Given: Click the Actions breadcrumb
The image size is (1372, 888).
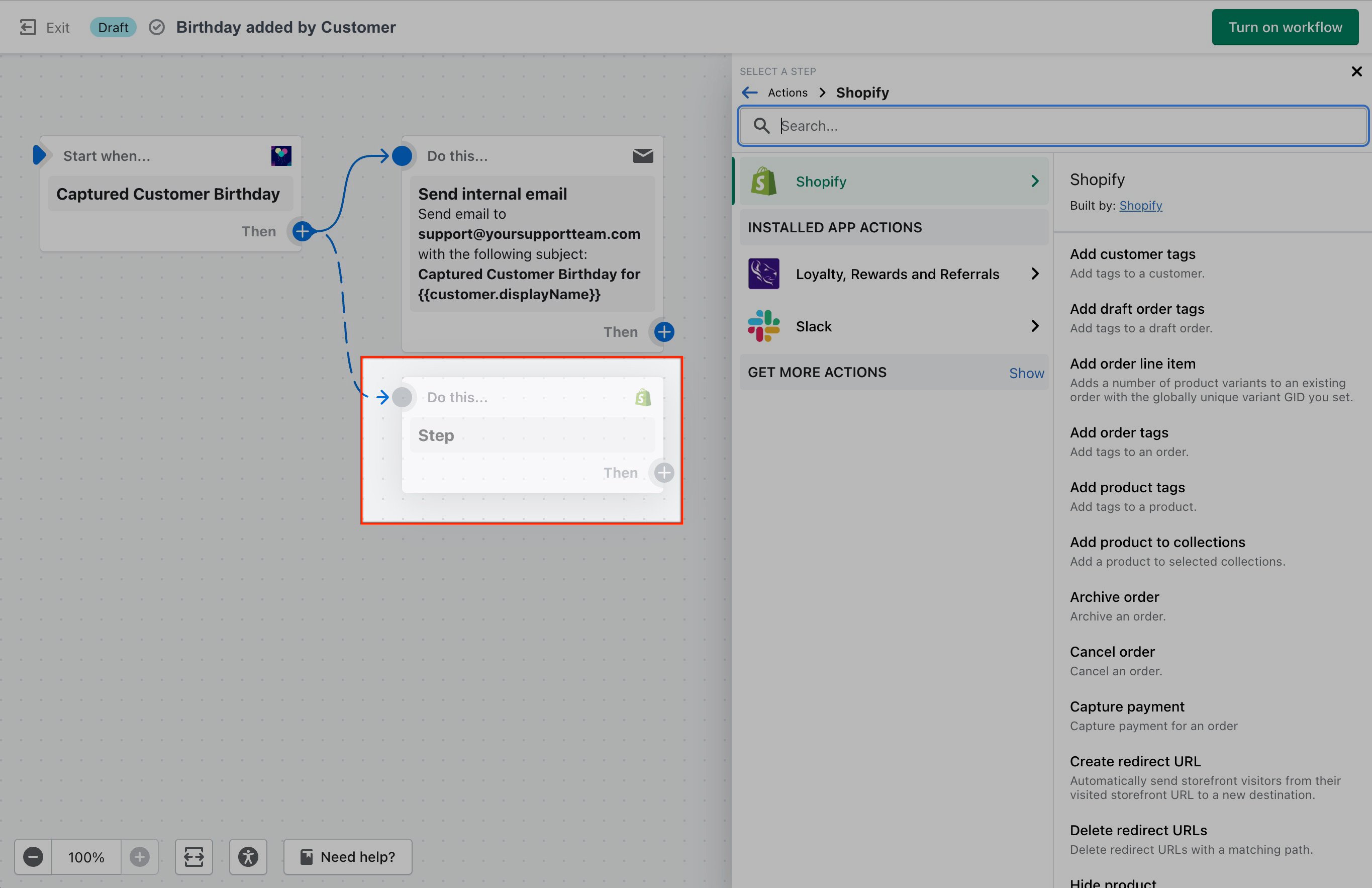Looking at the screenshot, I should click(787, 92).
